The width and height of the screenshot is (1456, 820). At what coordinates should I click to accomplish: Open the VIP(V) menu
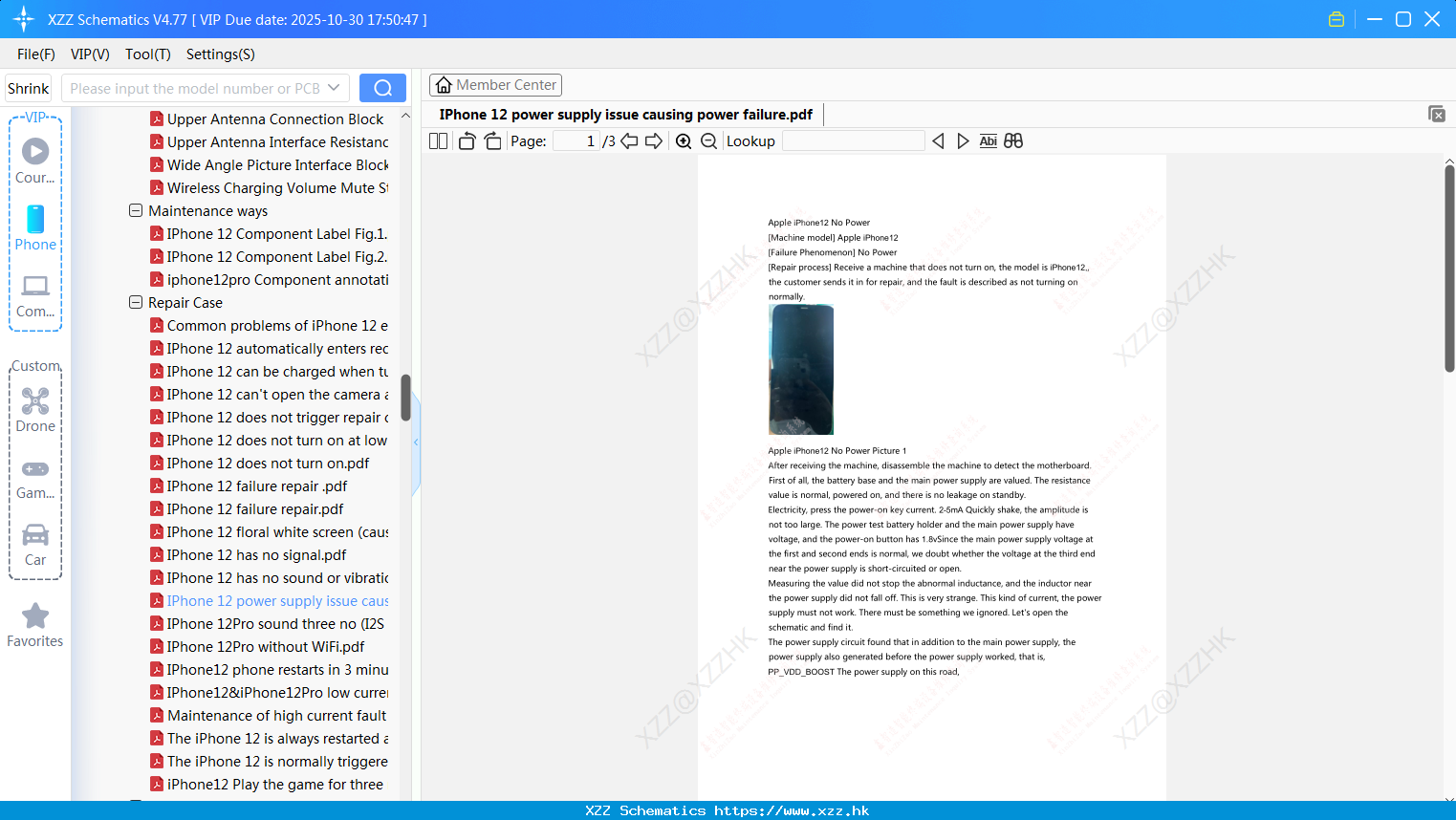(x=90, y=54)
